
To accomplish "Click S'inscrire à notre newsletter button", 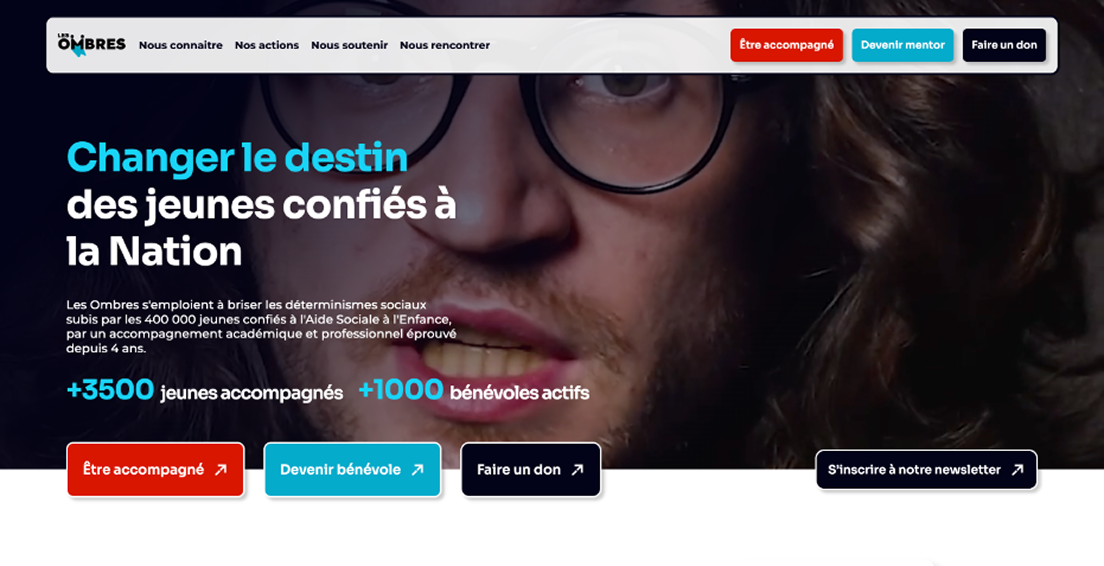I will coord(927,470).
